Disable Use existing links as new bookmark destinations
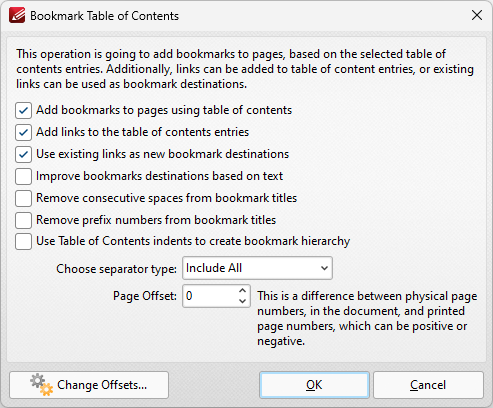Screen dimensions: 493x408 point(23,154)
